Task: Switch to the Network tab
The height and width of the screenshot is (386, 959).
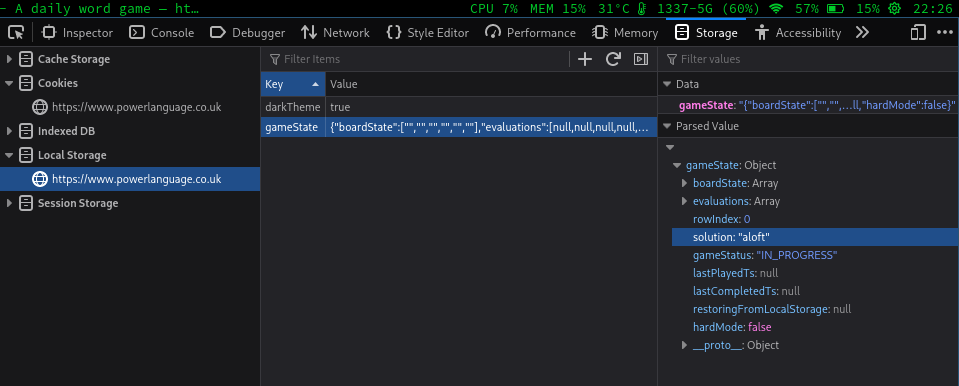Action: [335, 32]
